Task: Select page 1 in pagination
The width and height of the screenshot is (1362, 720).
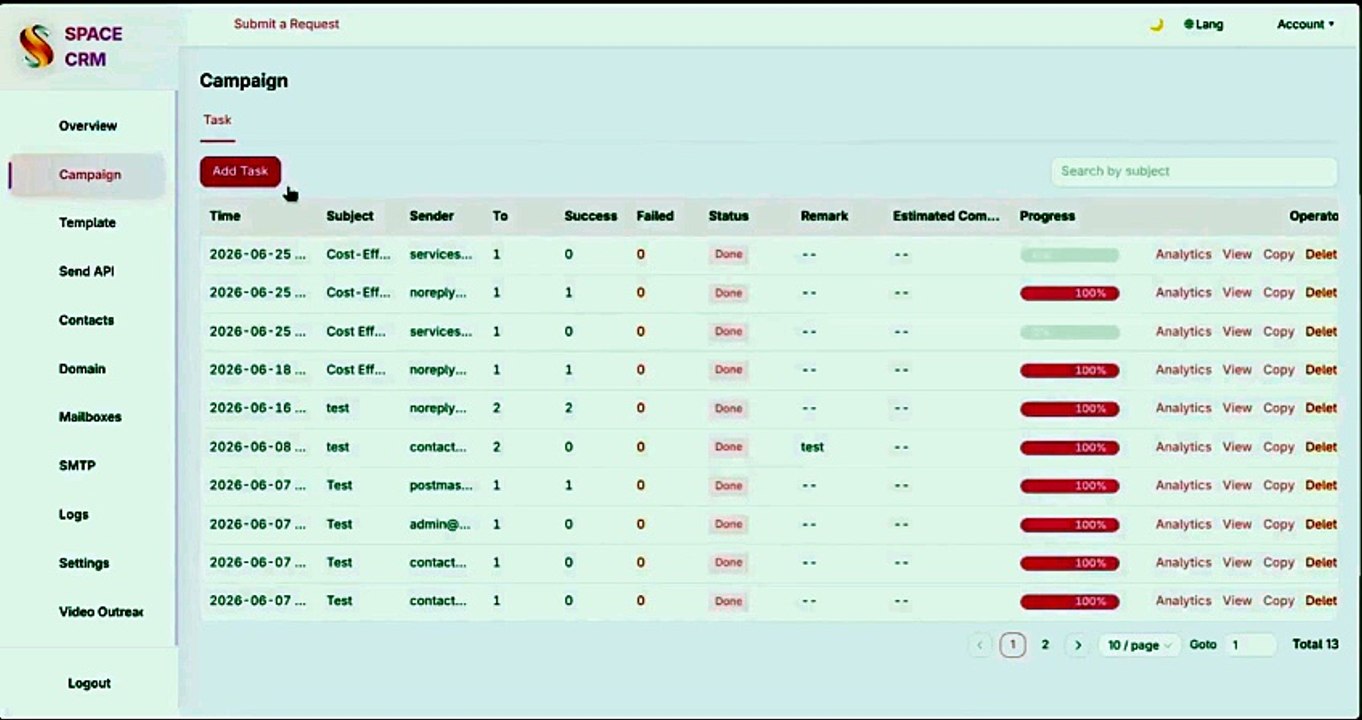Action: pos(1012,645)
